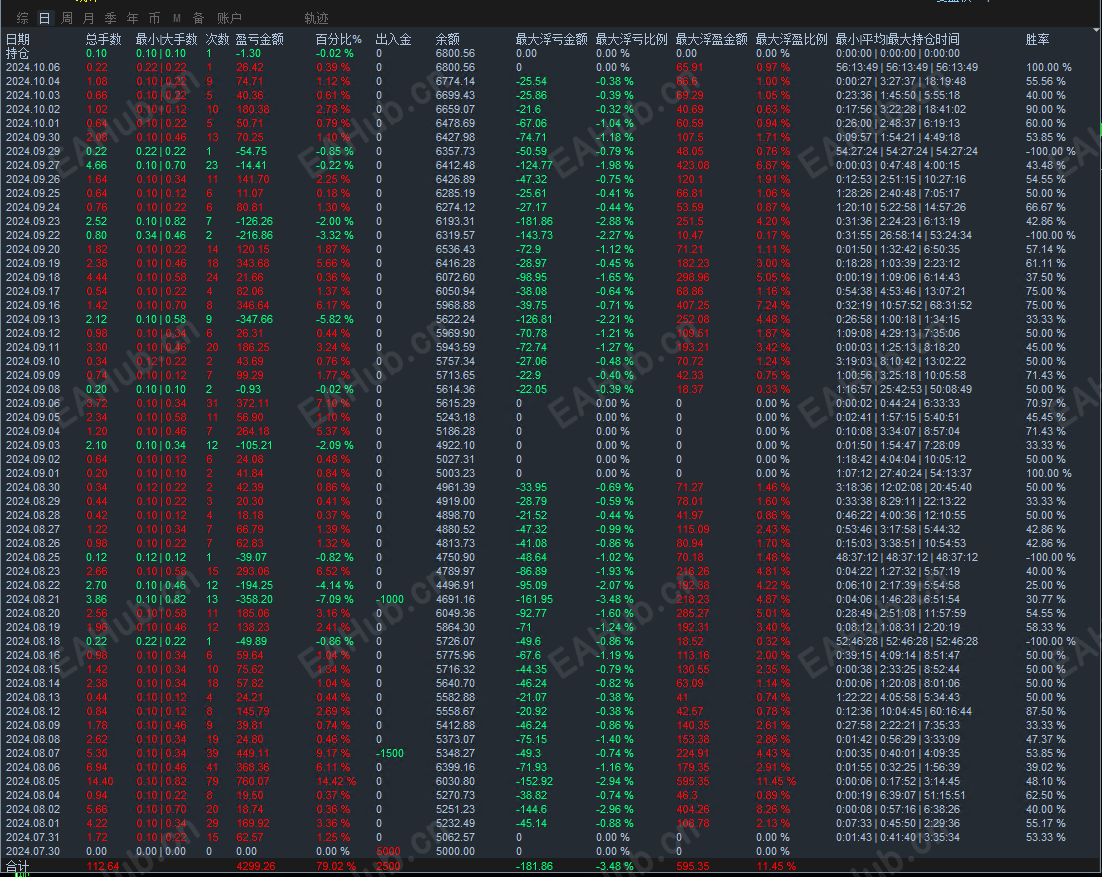Click the 最小|大手数 column header
1102x877 pixels.
tap(167, 39)
